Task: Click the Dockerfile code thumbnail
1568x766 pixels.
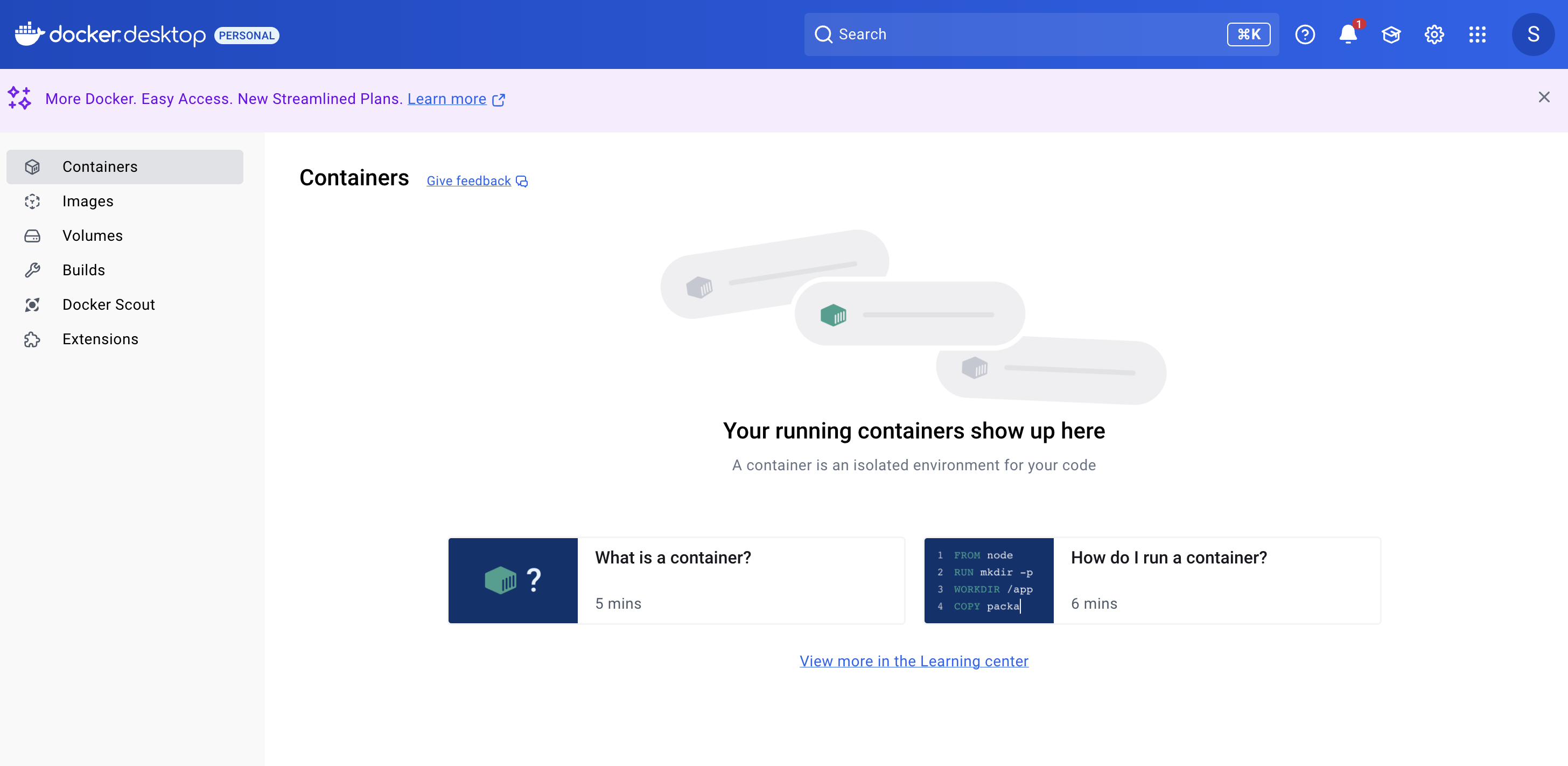Action: pos(989,580)
